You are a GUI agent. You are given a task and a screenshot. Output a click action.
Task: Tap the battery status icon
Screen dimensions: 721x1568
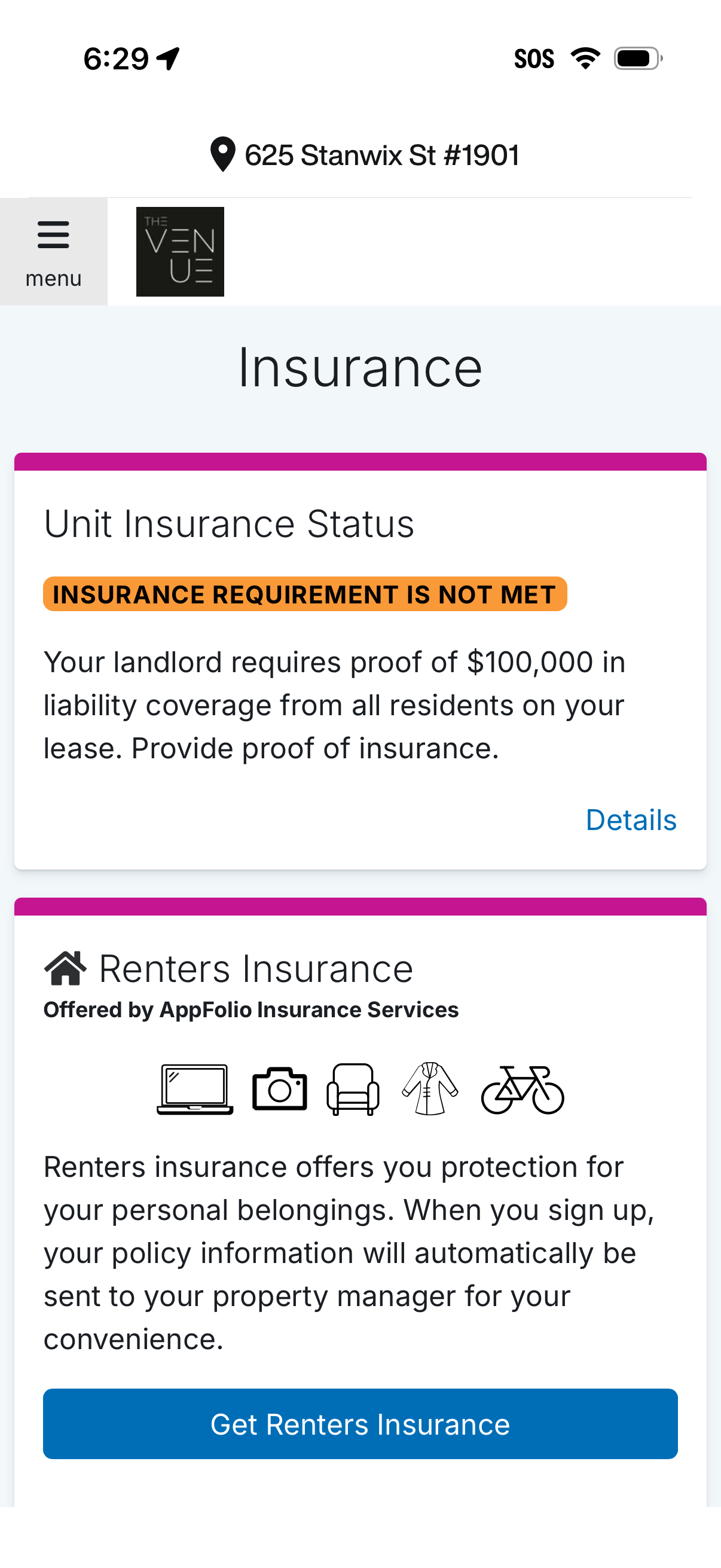coord(637,59)
